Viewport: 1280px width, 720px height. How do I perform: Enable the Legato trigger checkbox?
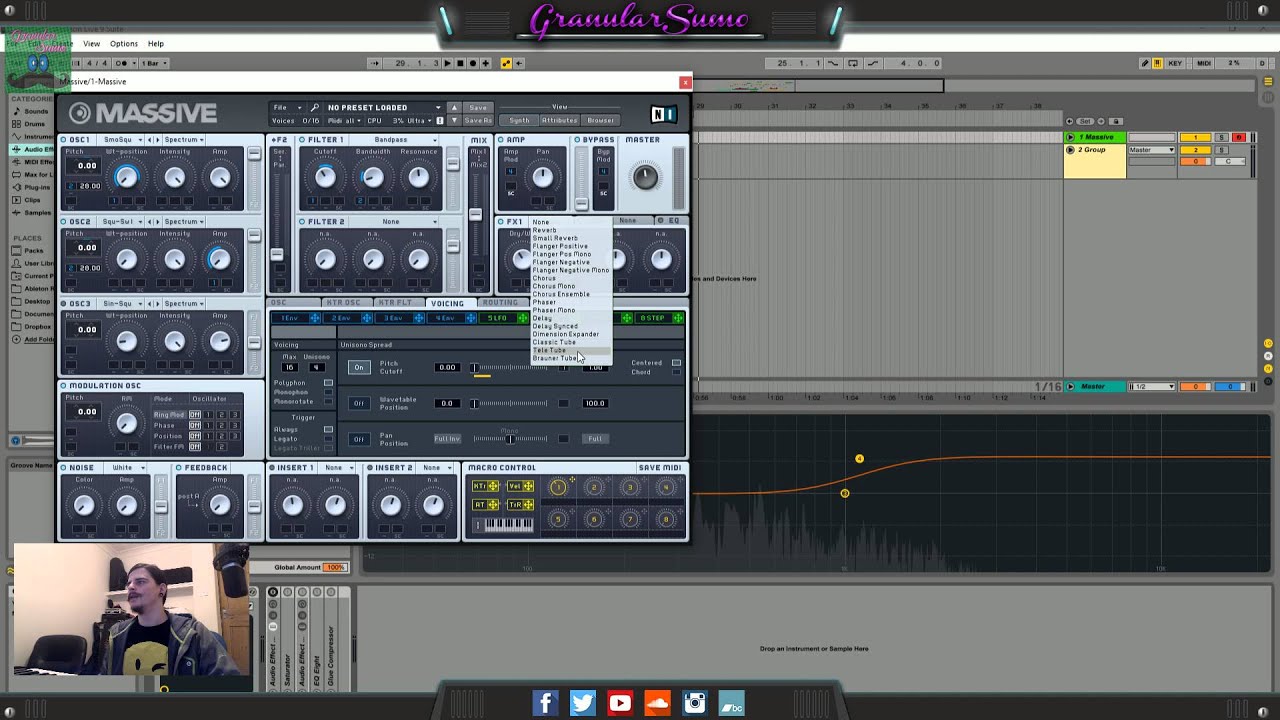click(x=328, y=438)
